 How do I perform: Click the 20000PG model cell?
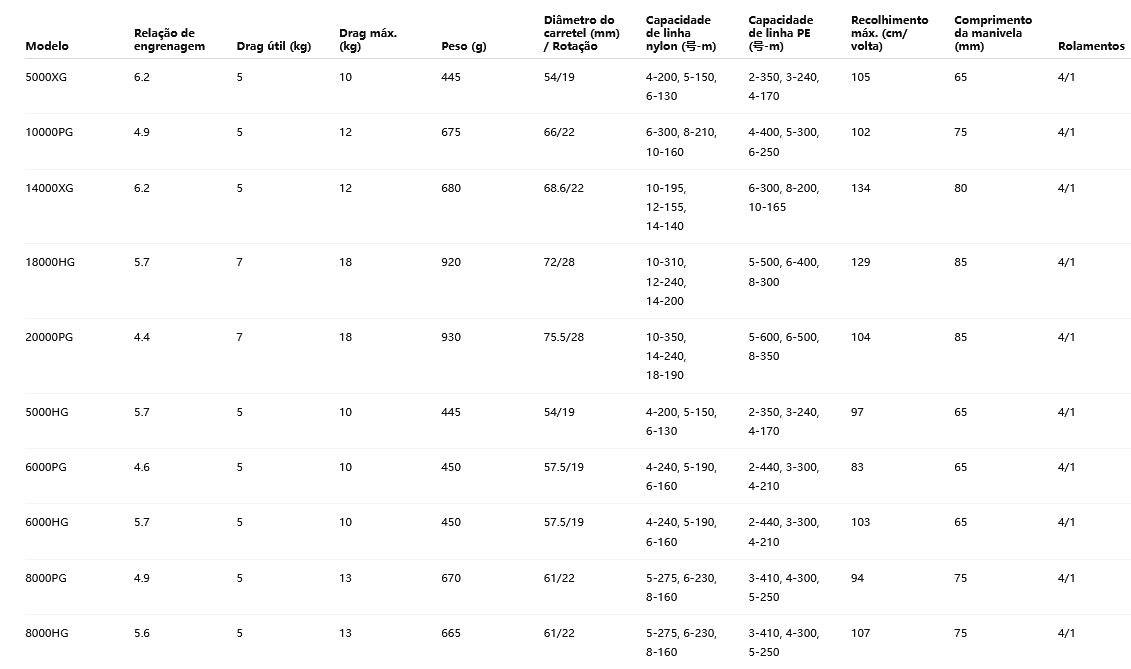(51, 337)
